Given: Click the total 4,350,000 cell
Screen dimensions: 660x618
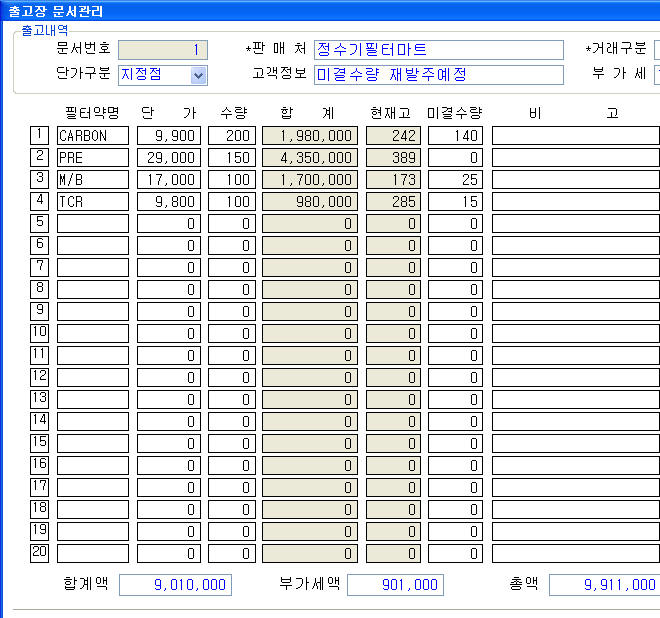Looking at the screenshot, I should (x=310, y=157).
